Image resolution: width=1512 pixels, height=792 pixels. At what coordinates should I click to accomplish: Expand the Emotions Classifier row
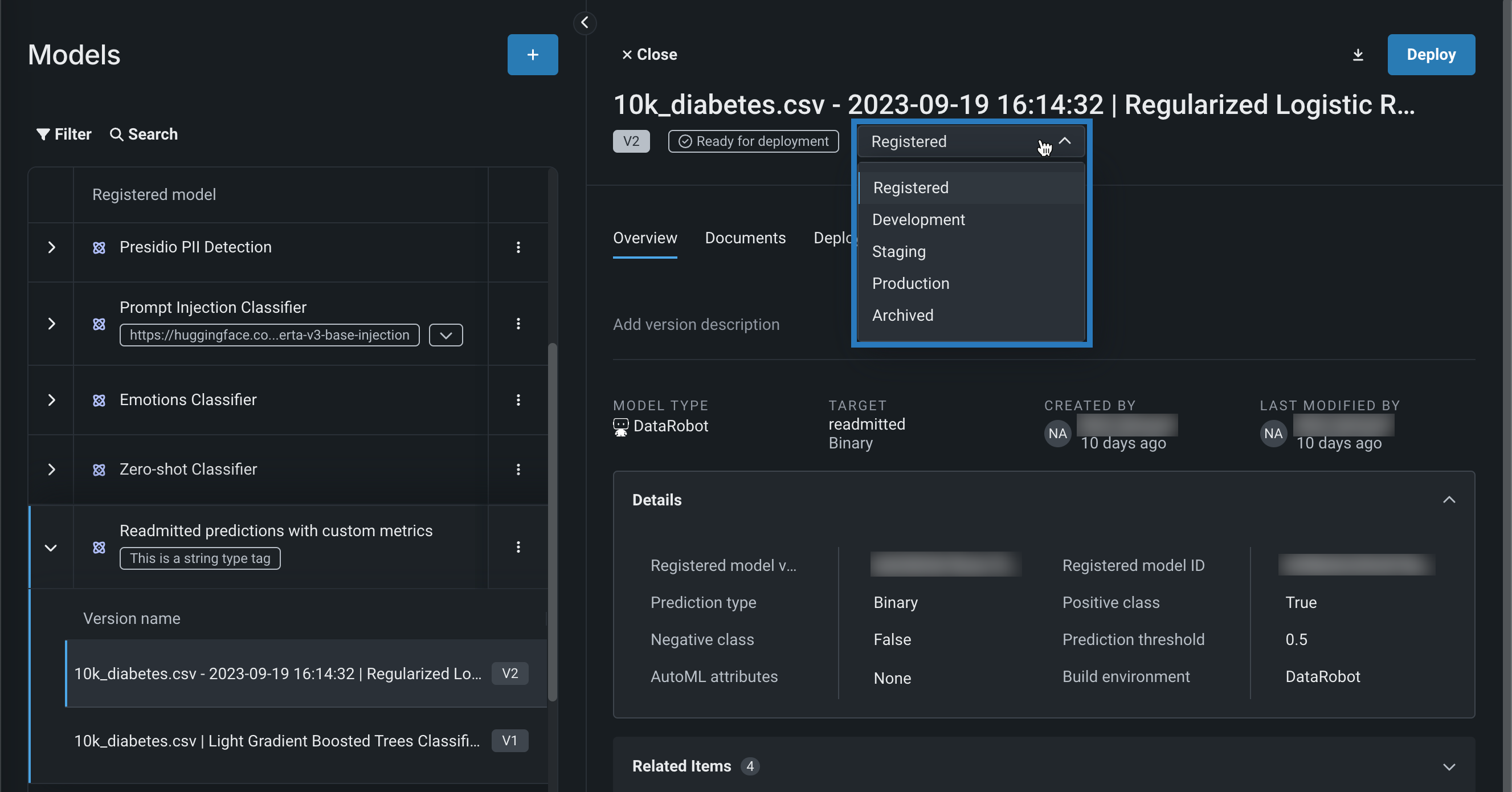(51, 400)
